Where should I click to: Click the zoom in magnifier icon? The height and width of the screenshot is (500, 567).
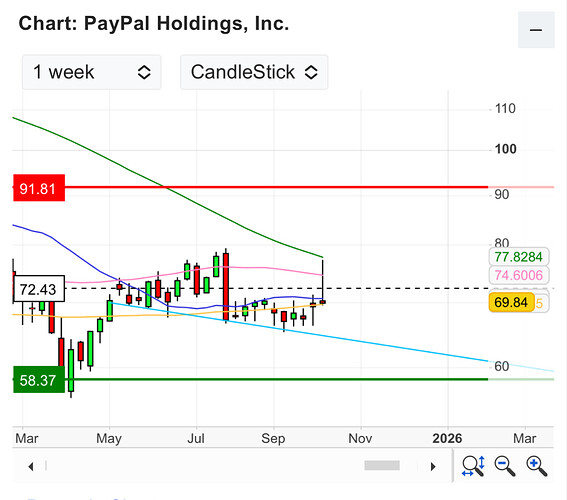[x=537, y=466]
